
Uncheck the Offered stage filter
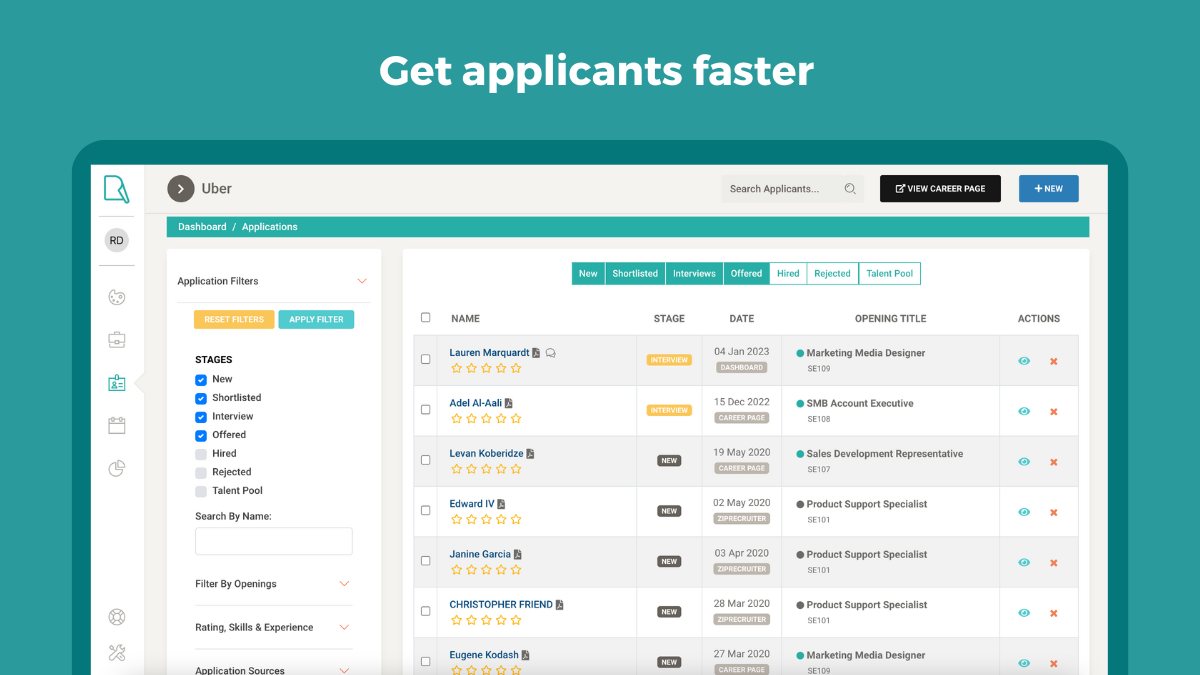click(201, 435)
